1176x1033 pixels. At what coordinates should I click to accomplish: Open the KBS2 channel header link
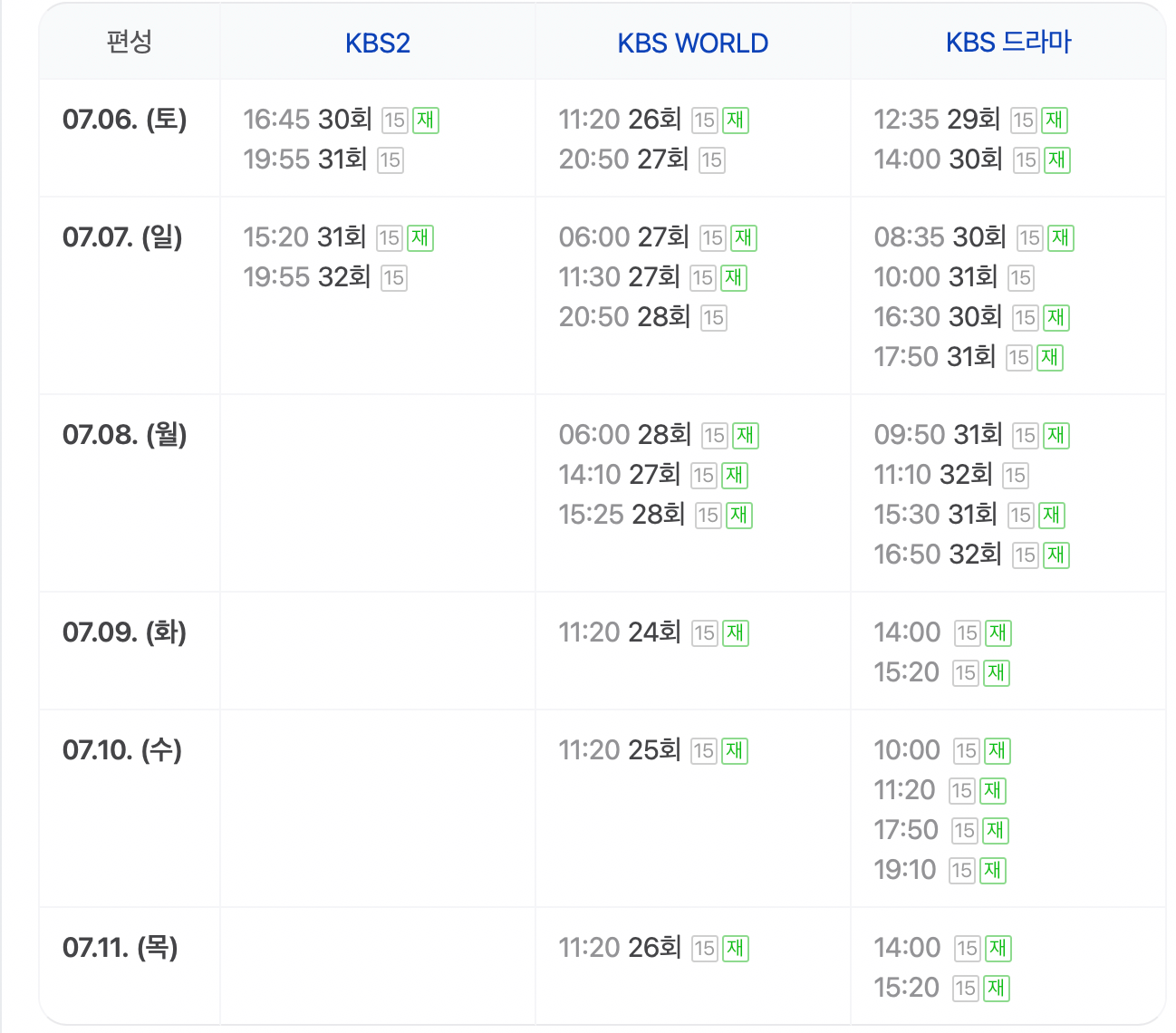(378, 43)
